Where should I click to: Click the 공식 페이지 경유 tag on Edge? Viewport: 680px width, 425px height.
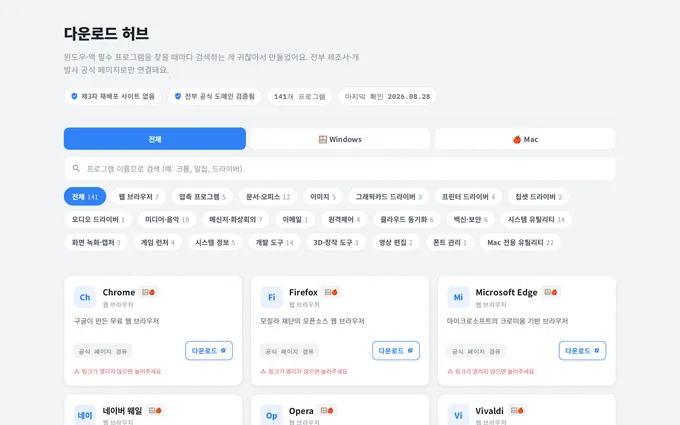coord(476,351)
